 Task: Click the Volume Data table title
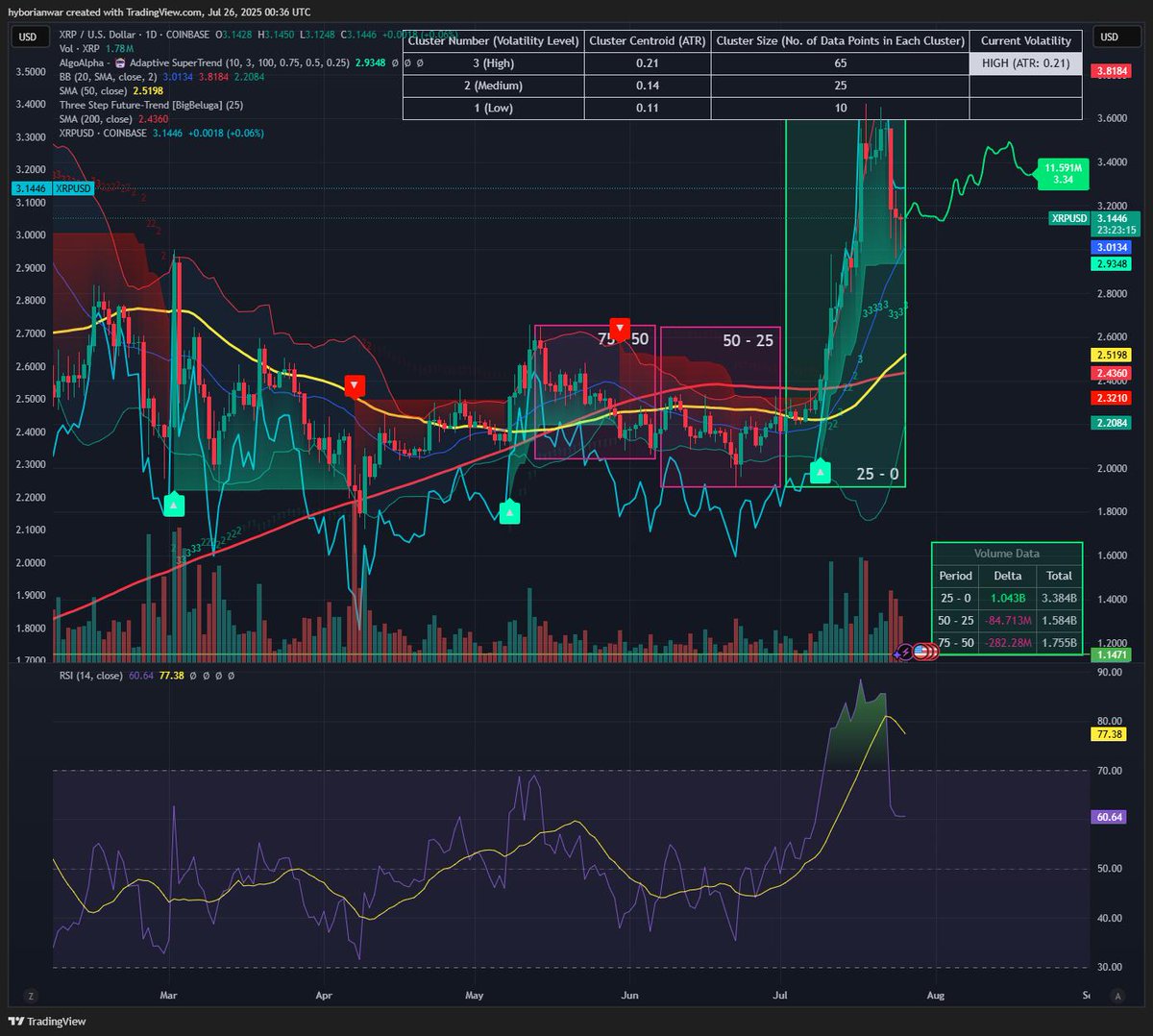[x=1006, y=554]
